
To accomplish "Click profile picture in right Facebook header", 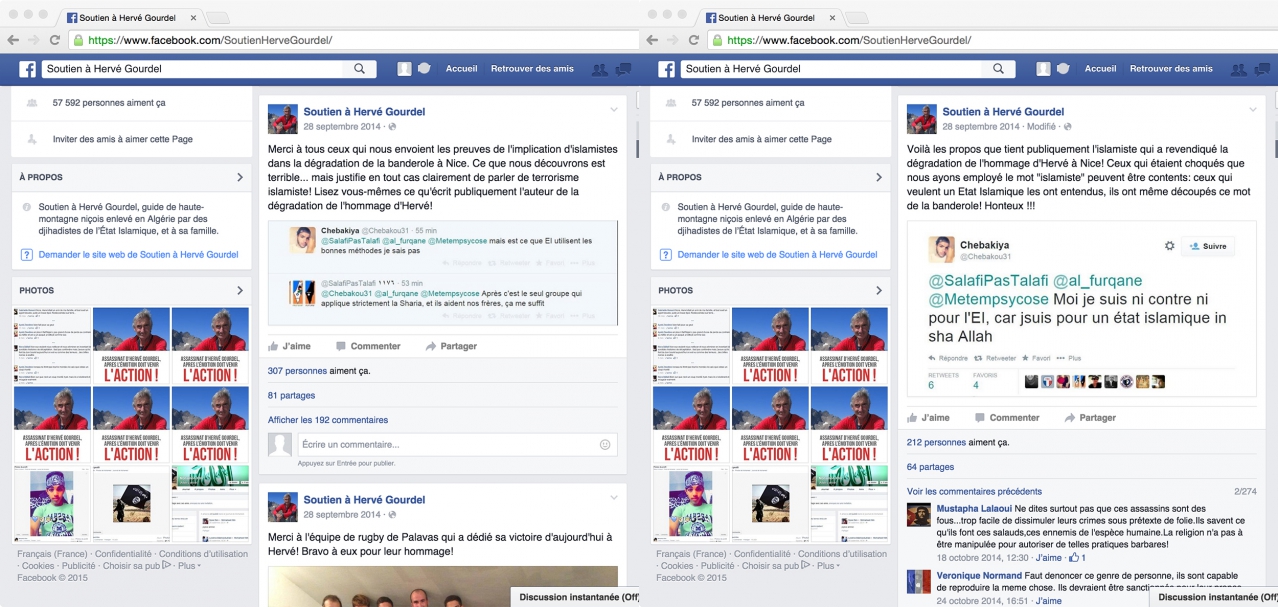I will [x=1044, y=69].
